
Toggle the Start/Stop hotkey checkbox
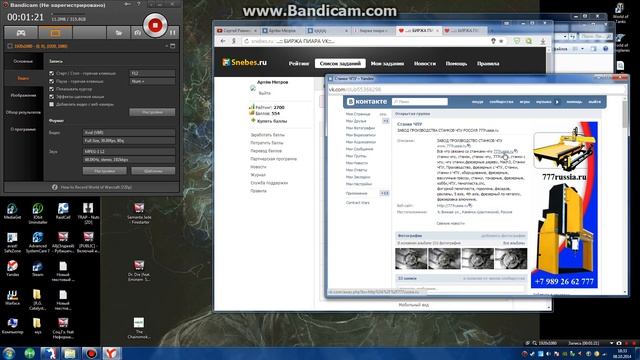[x=51, y=73]
